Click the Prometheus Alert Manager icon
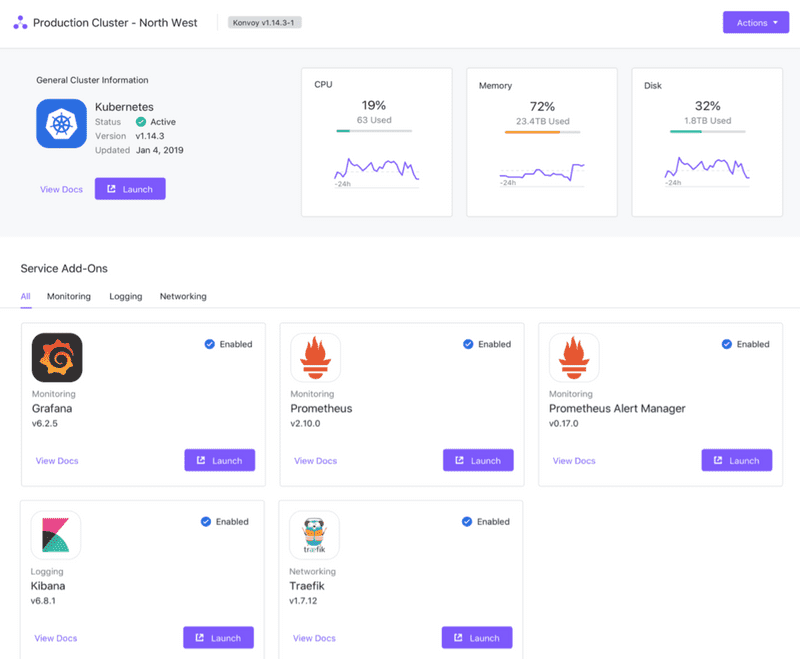 point(574,358)
